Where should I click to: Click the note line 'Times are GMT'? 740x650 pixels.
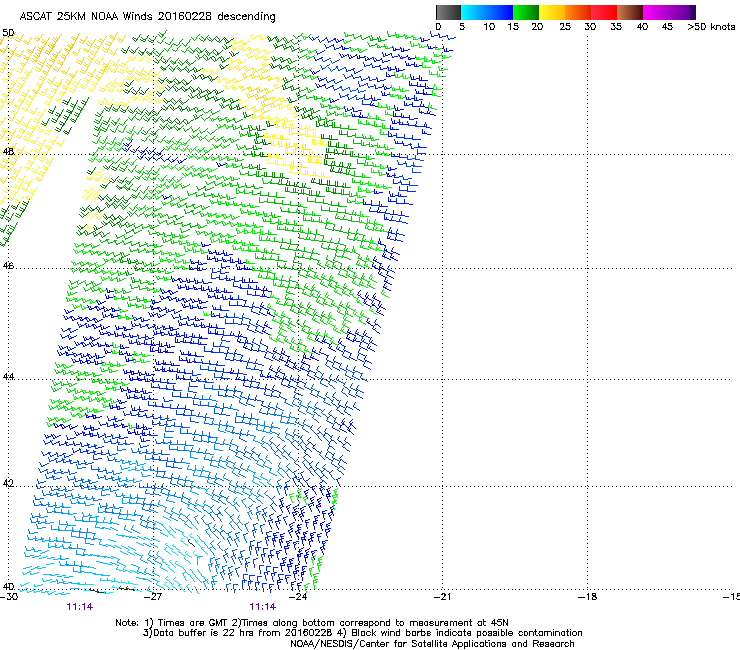click(195, 623)
